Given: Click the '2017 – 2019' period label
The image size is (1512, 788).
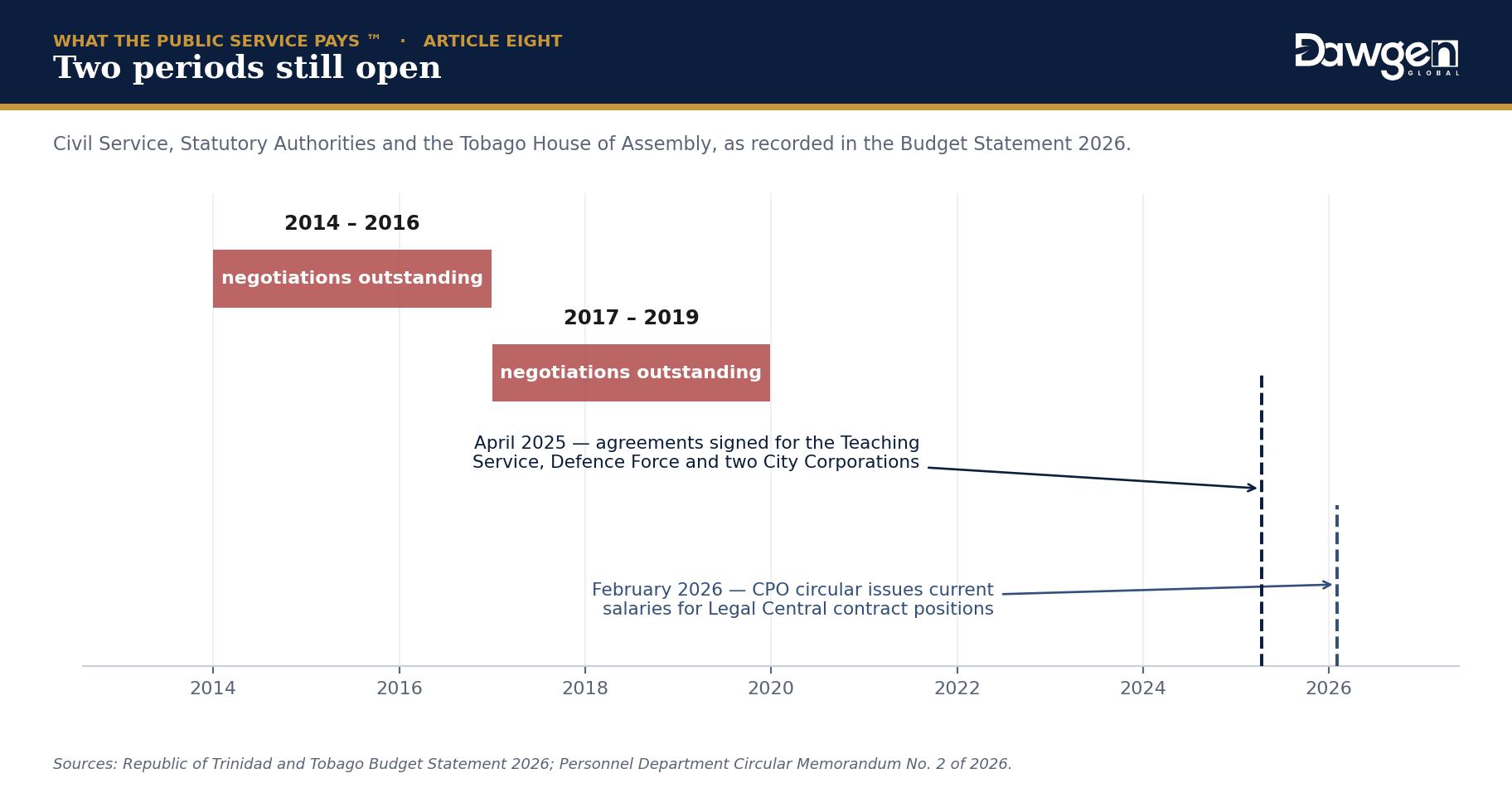Looking at the screenshot, I should tap(632, 319).
